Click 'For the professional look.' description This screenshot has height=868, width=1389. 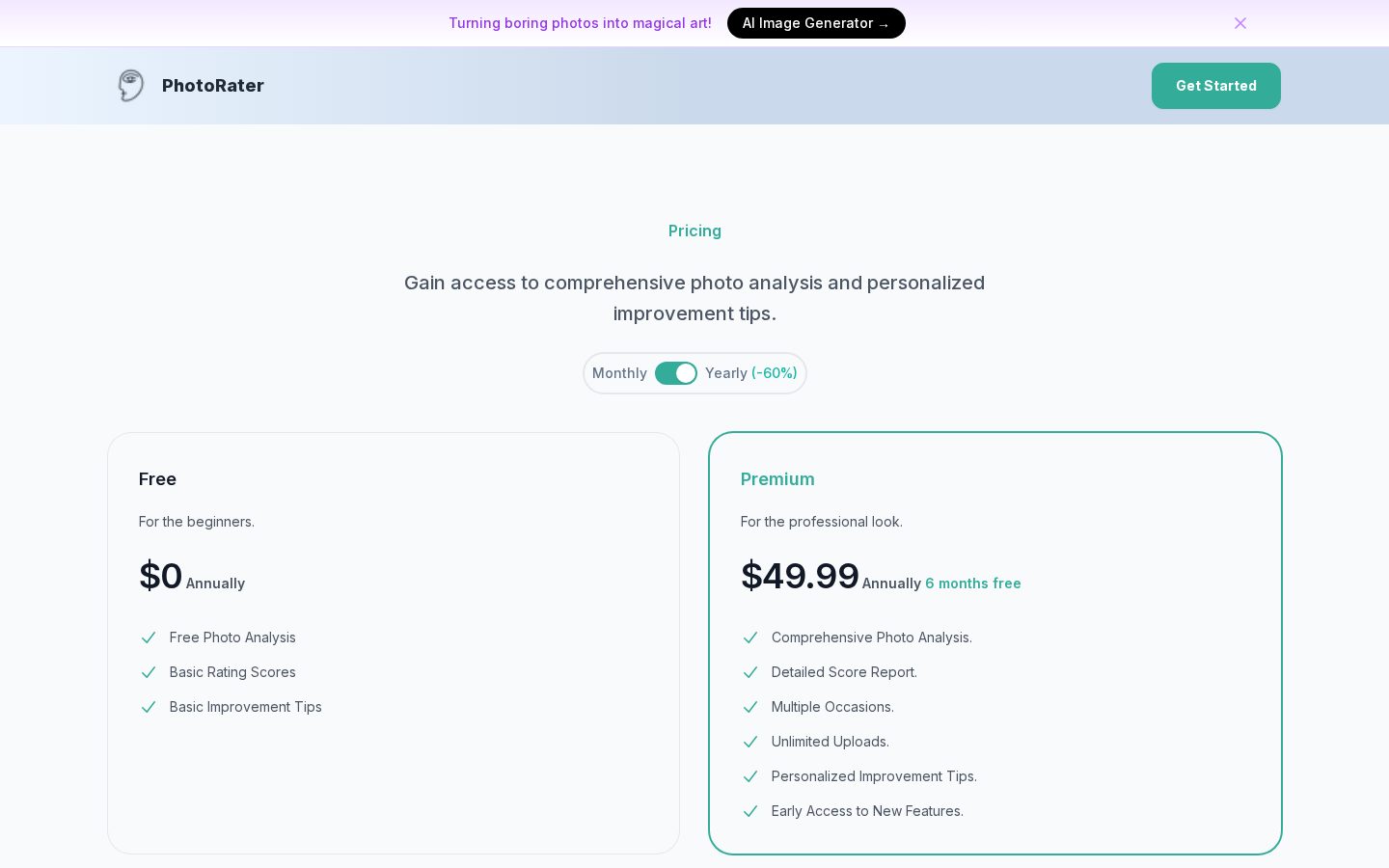click(x=822, y=522)
